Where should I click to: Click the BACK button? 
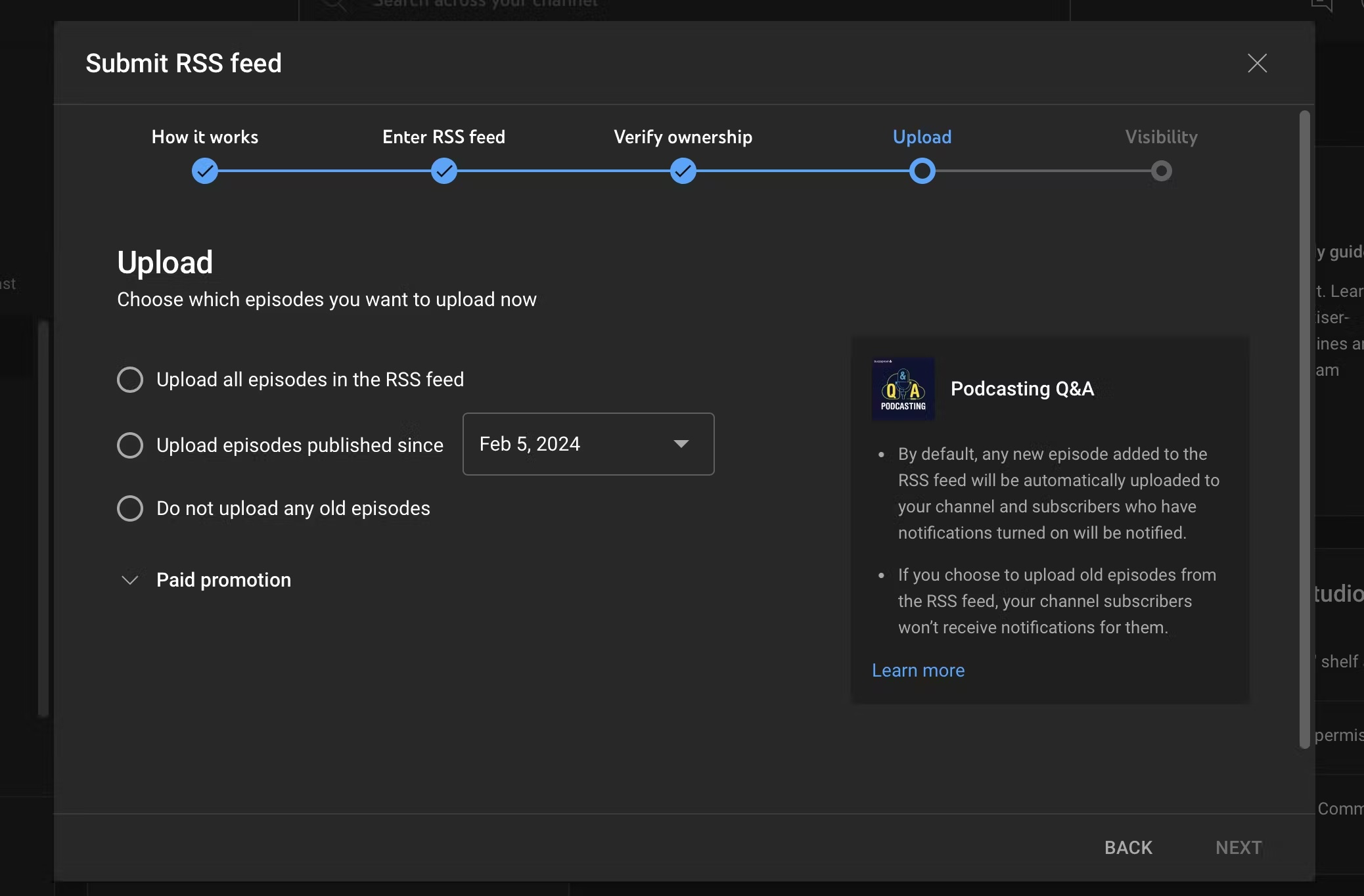tap(1128, 847)
